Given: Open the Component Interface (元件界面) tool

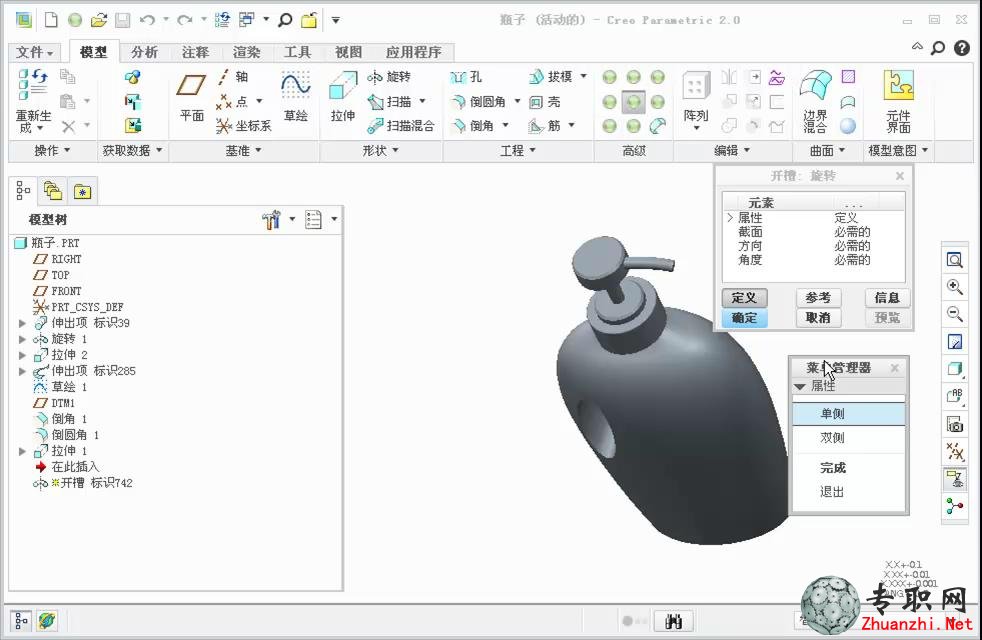Looking at the screenshot, I should coord(898,100).
